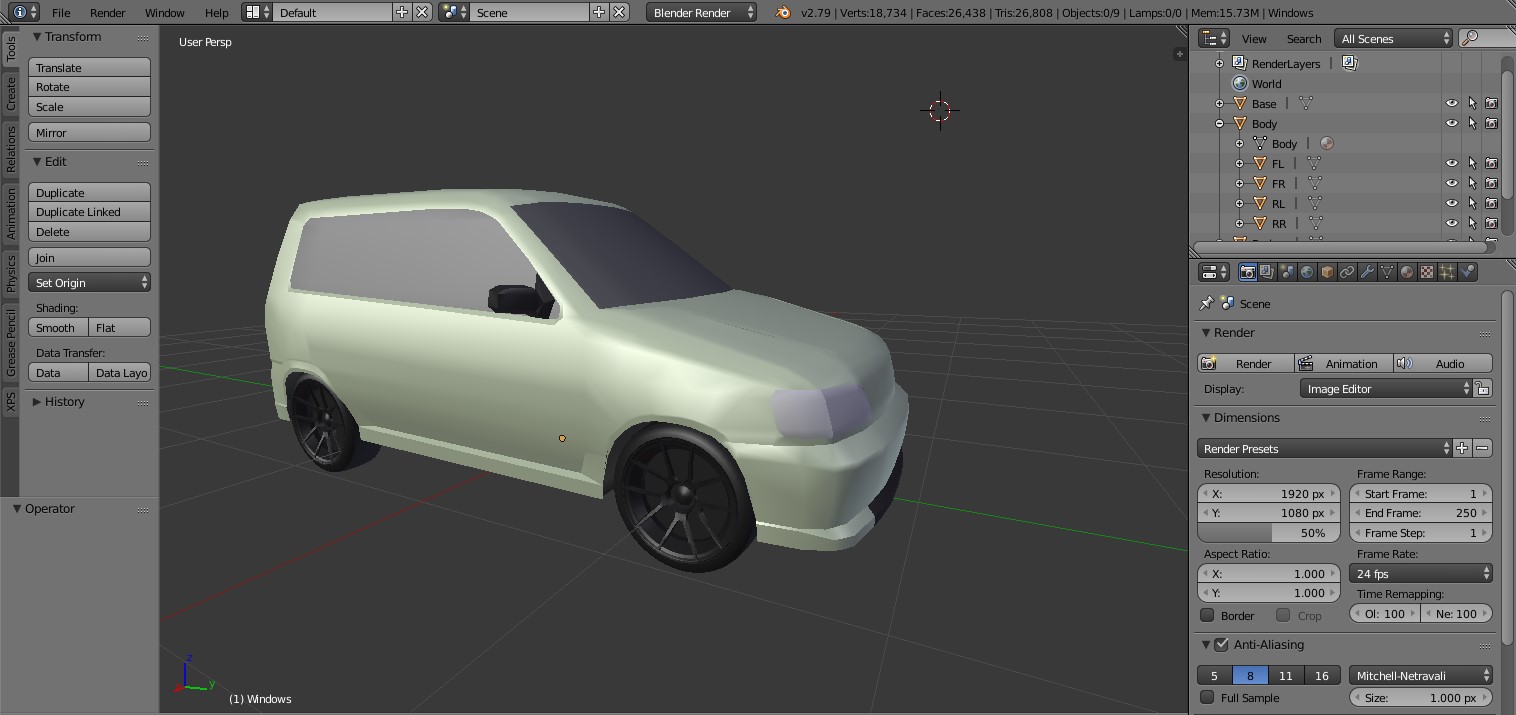The height and width of the screenshot is (715, 1516).
Task: Expand the Base object in the Outliner
Action: click(1219, 103)
